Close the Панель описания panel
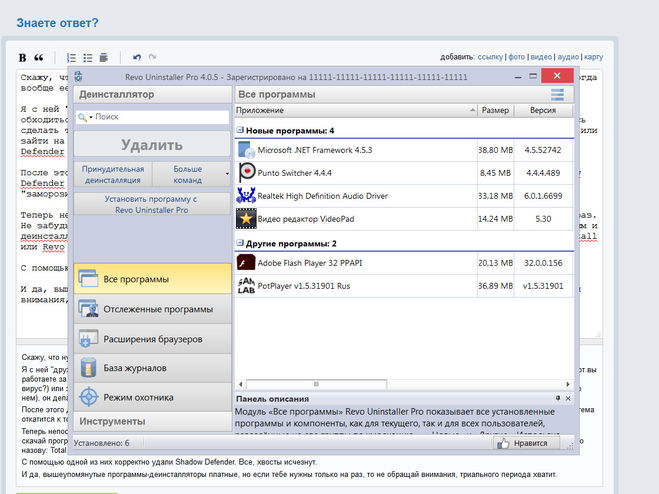This screenshot has width=659, height=494. 568,398
